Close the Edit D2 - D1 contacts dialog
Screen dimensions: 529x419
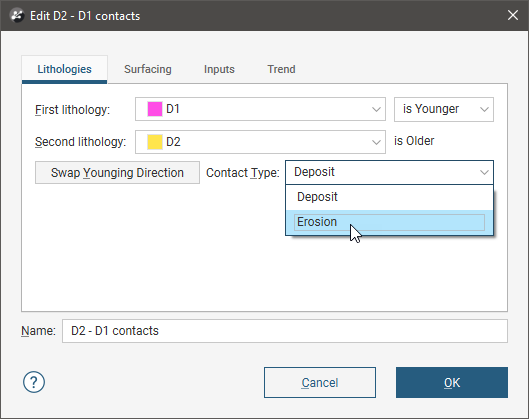pos(513,15)
